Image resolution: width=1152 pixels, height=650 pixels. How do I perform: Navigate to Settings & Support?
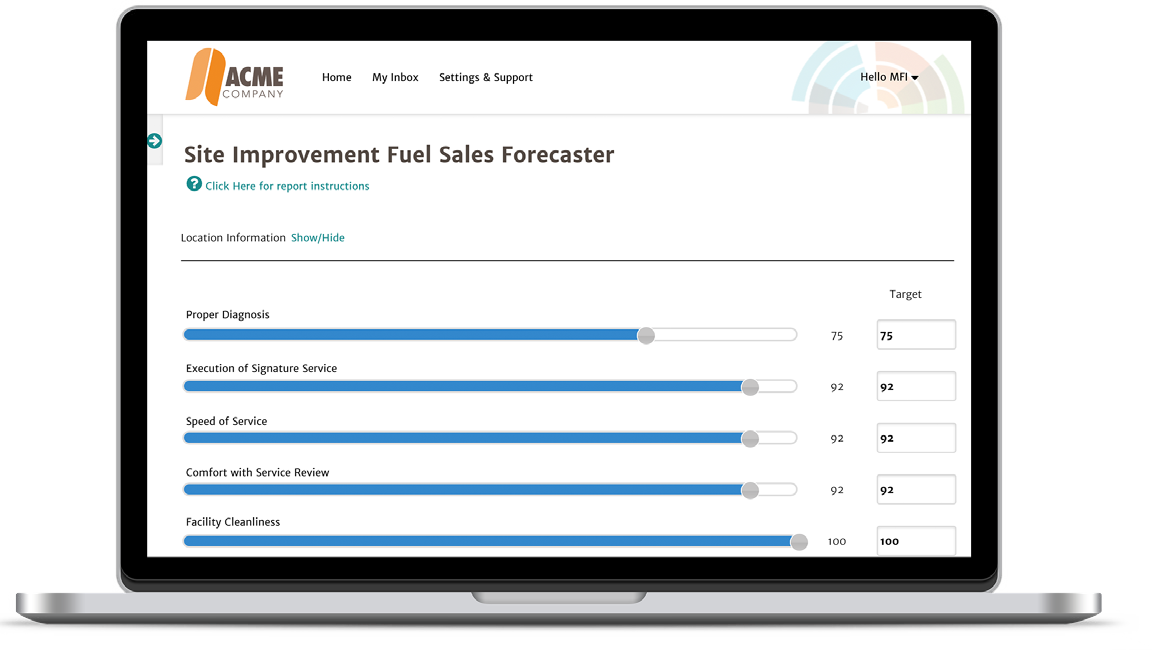click(485, 77)
